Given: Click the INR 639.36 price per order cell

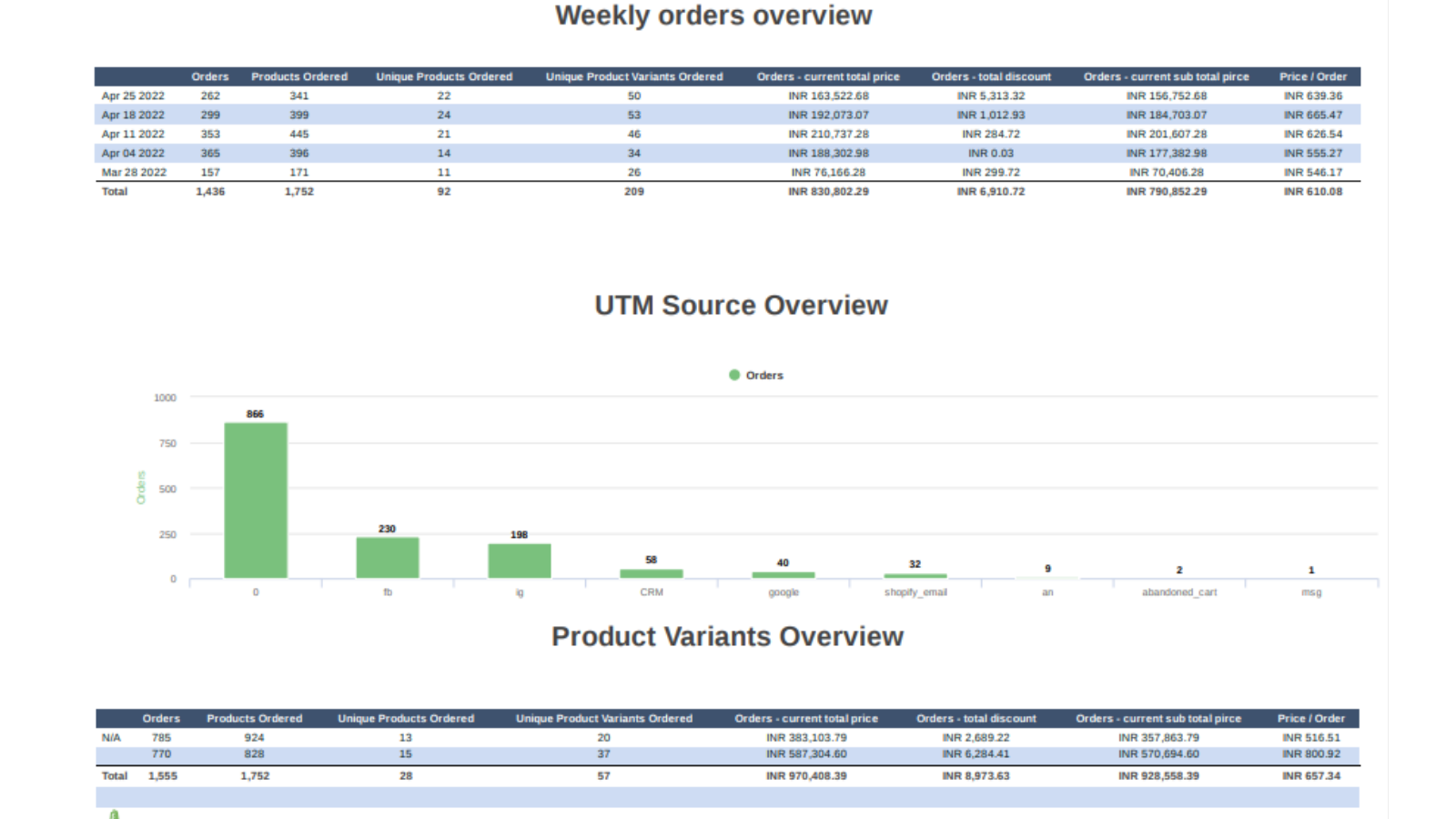Looking at the screenshot, I should [x=1313, y=96].
